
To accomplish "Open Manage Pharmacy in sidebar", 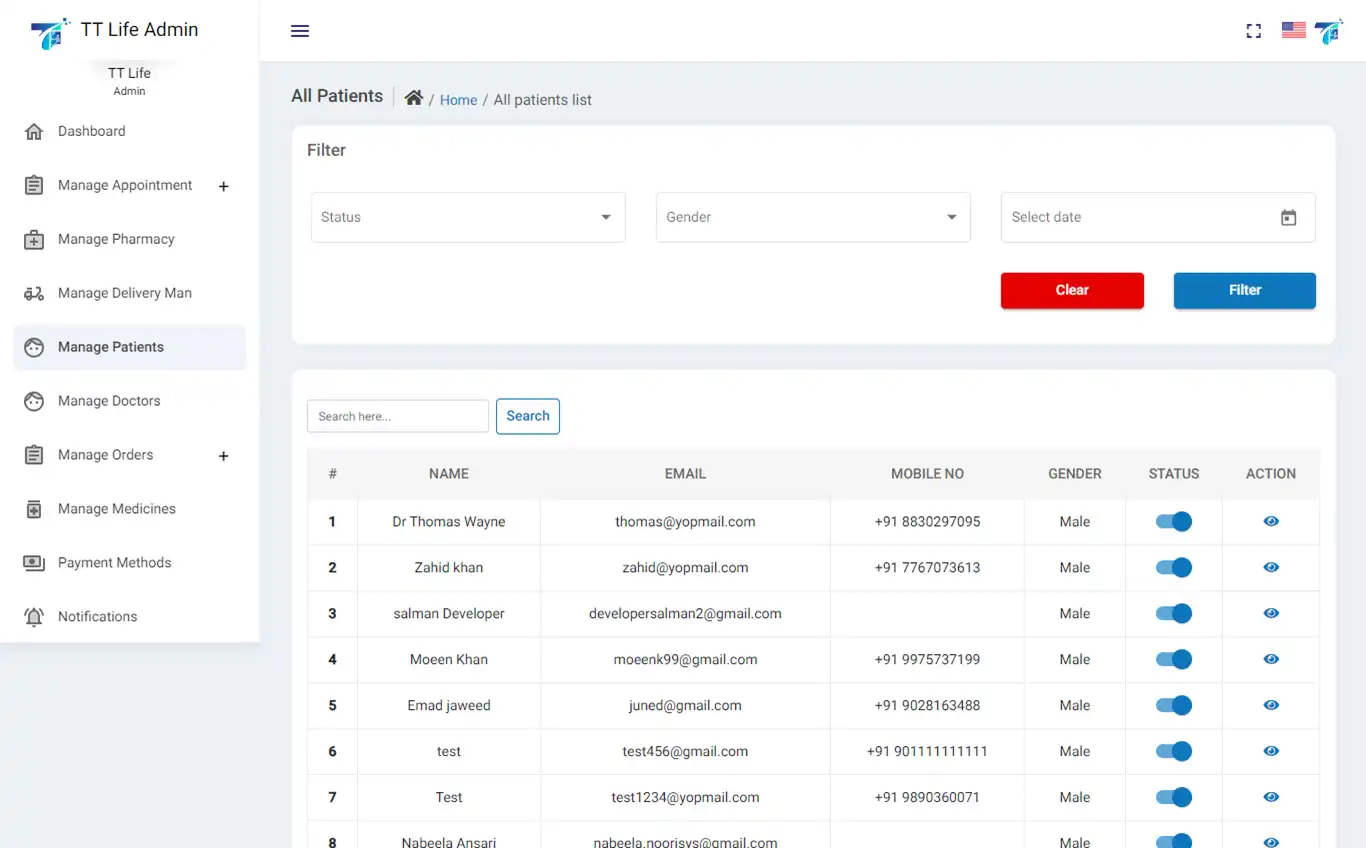I will click(x=116, y=239).
